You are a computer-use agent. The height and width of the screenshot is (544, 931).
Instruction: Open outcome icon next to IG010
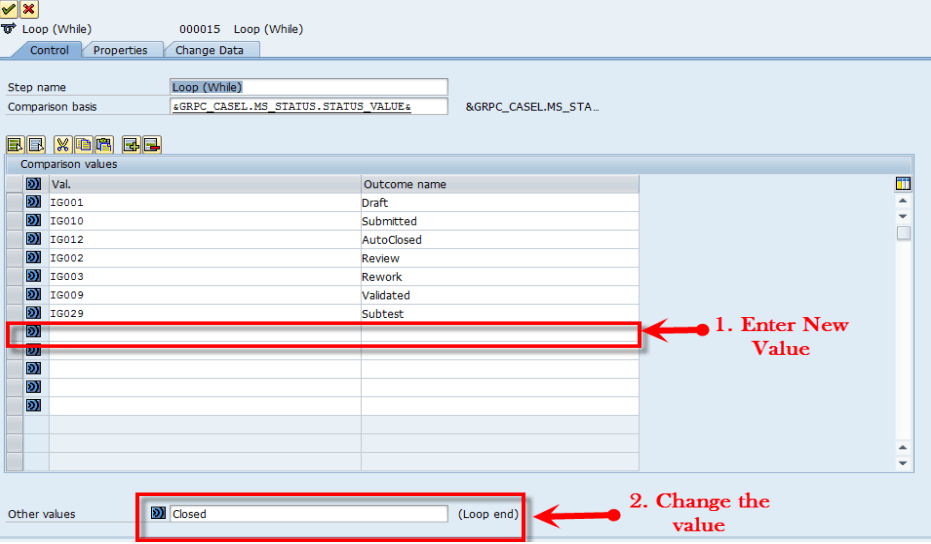coord(33,220)
